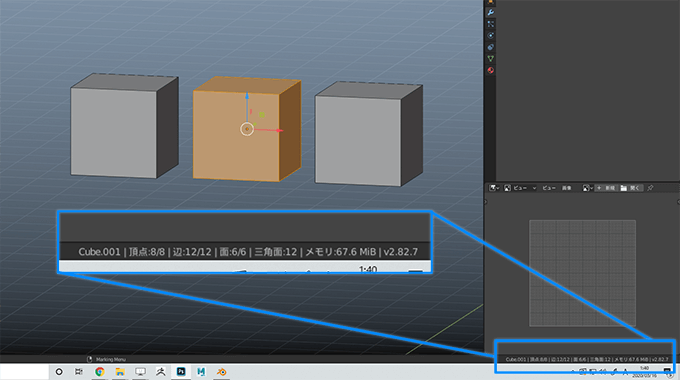Open the Particles properties tab
The width and height of the screenshot is (680, 380).
[490, 24]
